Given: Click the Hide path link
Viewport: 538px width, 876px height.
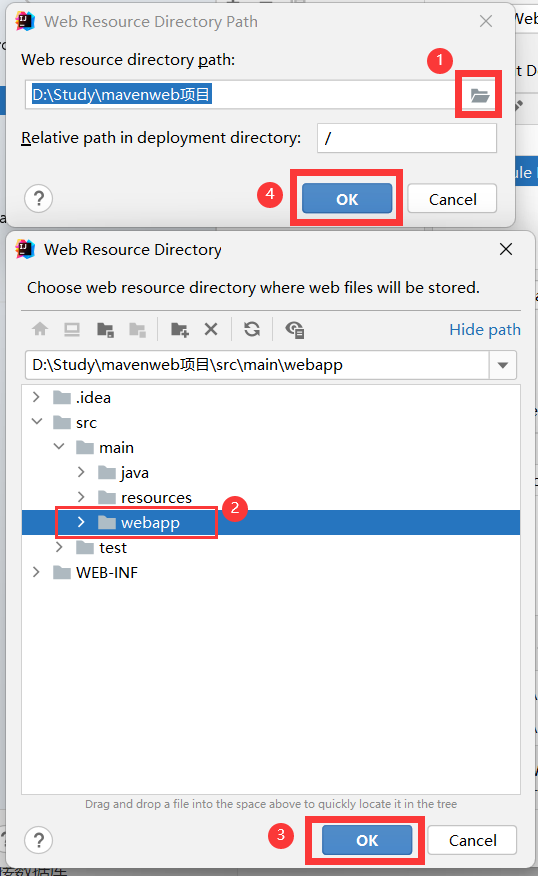Looking at the screenshot, I should [485, 330].
